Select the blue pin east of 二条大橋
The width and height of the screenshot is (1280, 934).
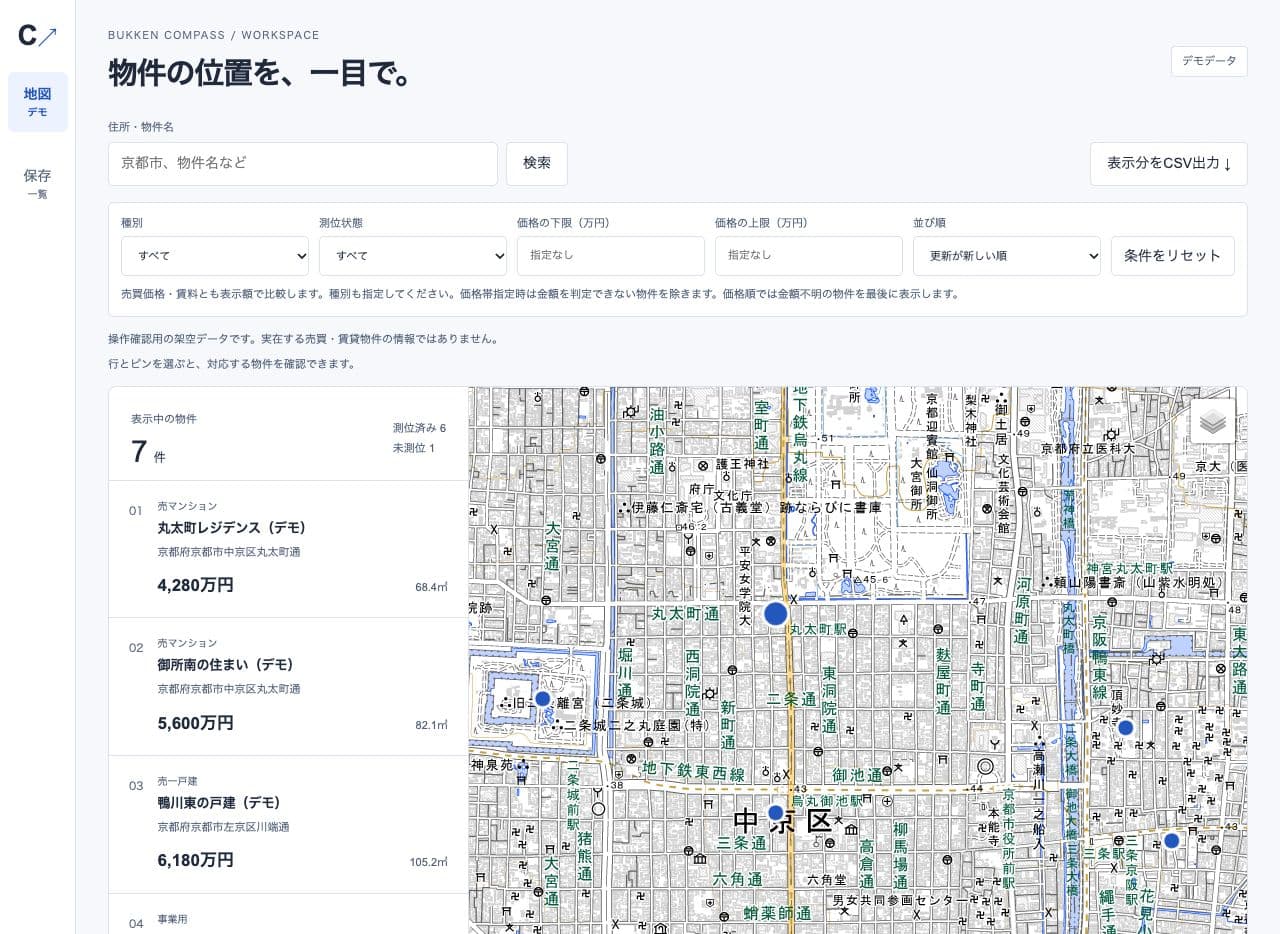1125,728
